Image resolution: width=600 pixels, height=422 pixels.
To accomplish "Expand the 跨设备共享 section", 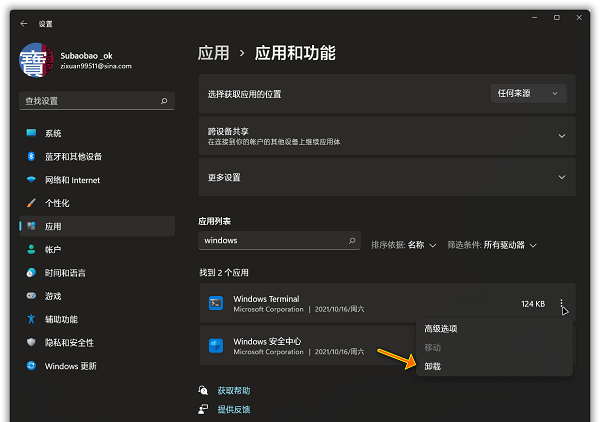I will [x=561, y=136].
